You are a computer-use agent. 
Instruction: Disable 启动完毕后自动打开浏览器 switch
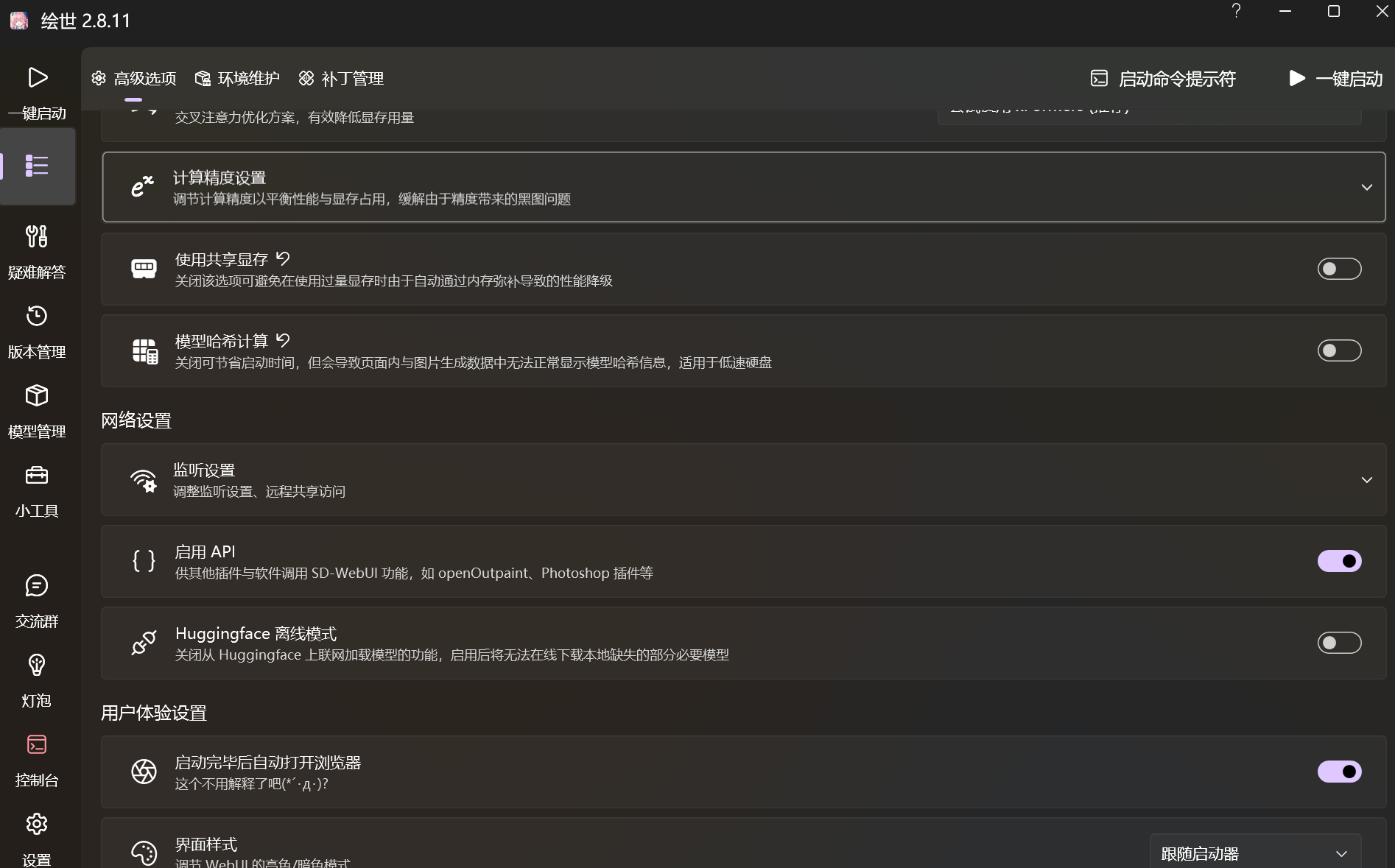pos(1339,772)
